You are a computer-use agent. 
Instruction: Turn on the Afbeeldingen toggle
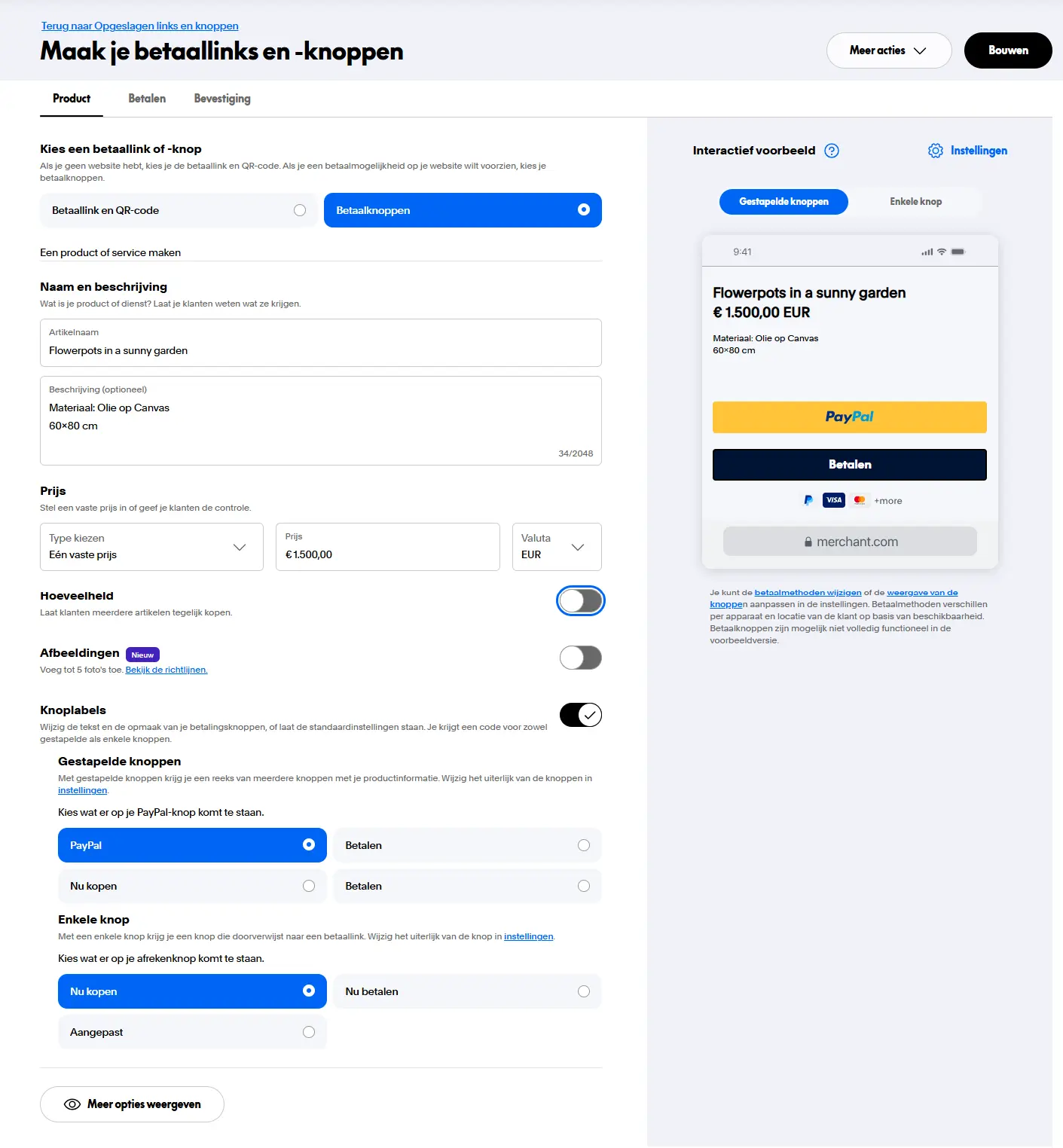click(580, 658)
